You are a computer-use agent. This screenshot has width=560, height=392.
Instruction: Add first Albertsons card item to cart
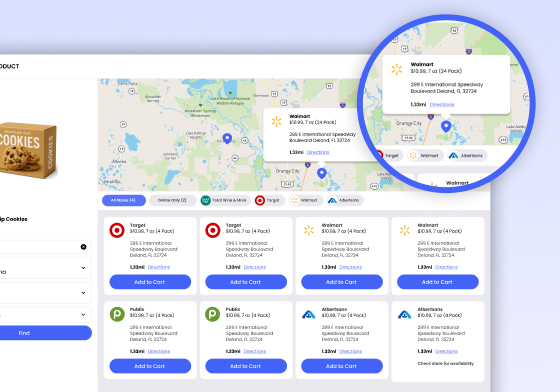pyautogui.click(x=342, y=366)
